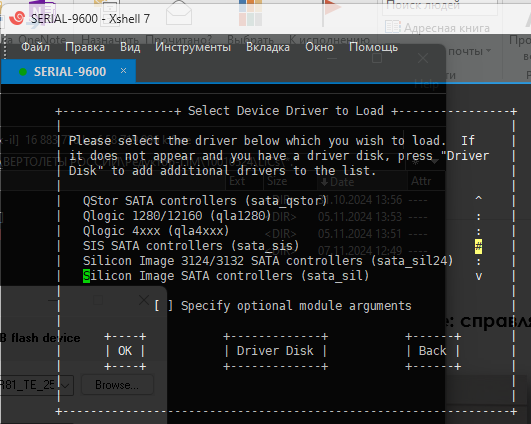Viewport: 531px width, 424px height.
Task: Select QStor SATA controllers (sata_qstor) driver
Action: click(205, 201)
